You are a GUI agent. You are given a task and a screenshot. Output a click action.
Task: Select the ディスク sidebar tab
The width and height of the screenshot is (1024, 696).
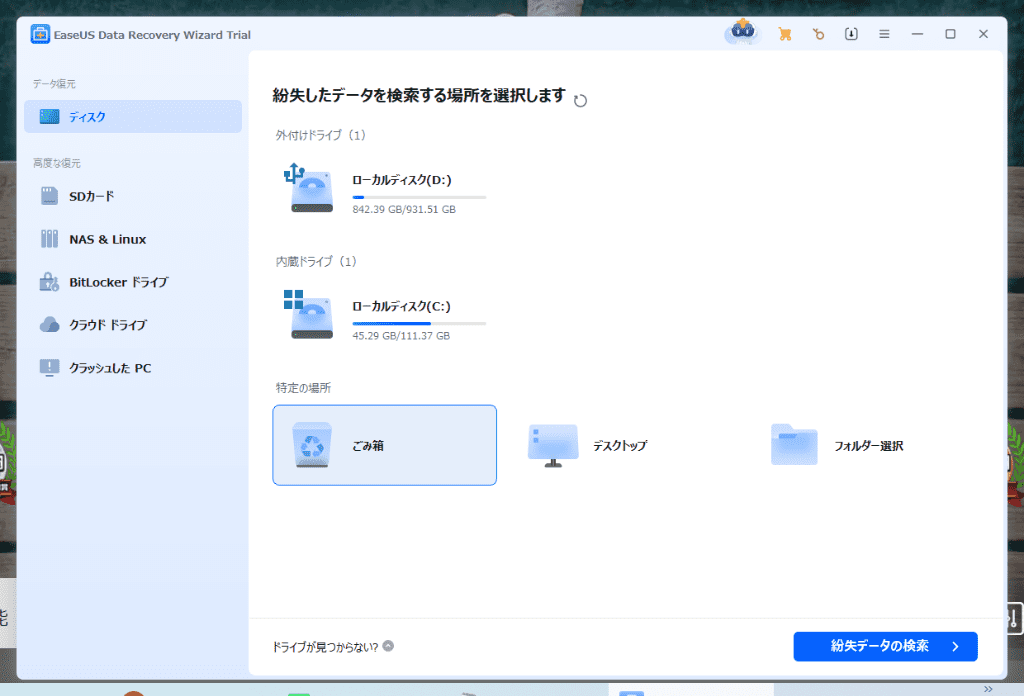tap(133, 117)
